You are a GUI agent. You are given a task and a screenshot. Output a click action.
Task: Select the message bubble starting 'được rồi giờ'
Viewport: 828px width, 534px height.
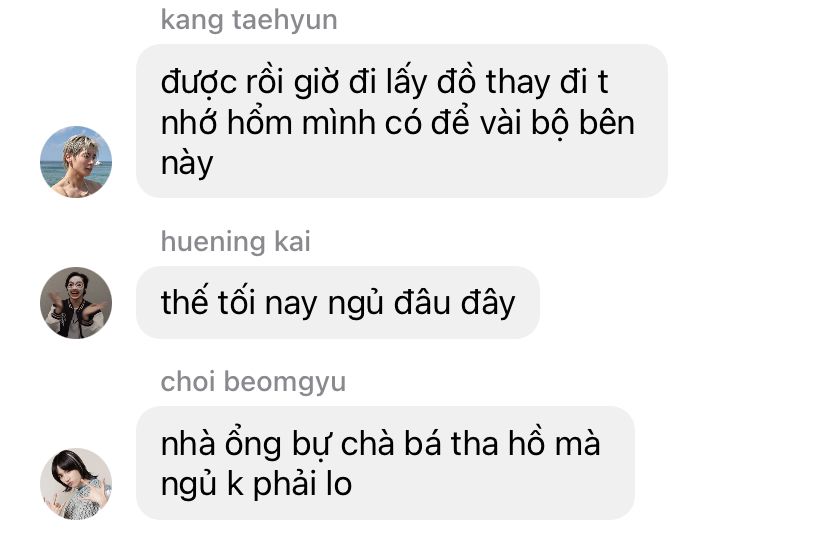point(402,121)
